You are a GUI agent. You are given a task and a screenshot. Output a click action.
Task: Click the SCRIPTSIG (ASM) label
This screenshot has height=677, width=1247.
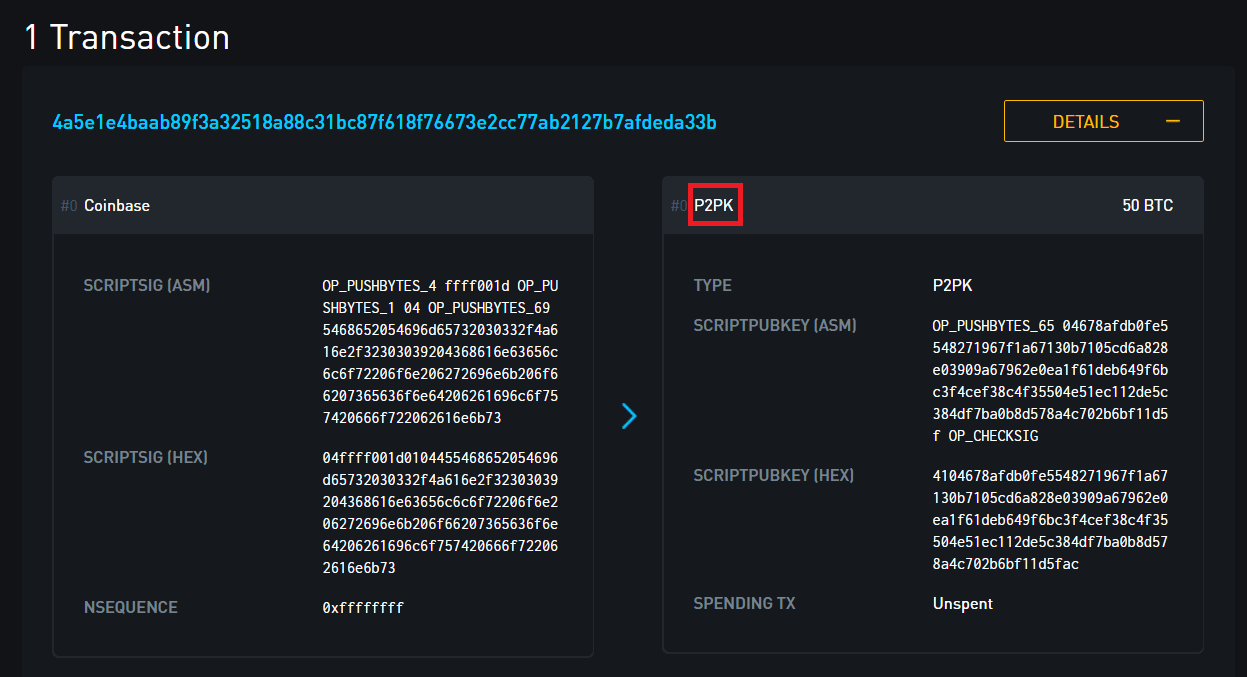[146, 285]
